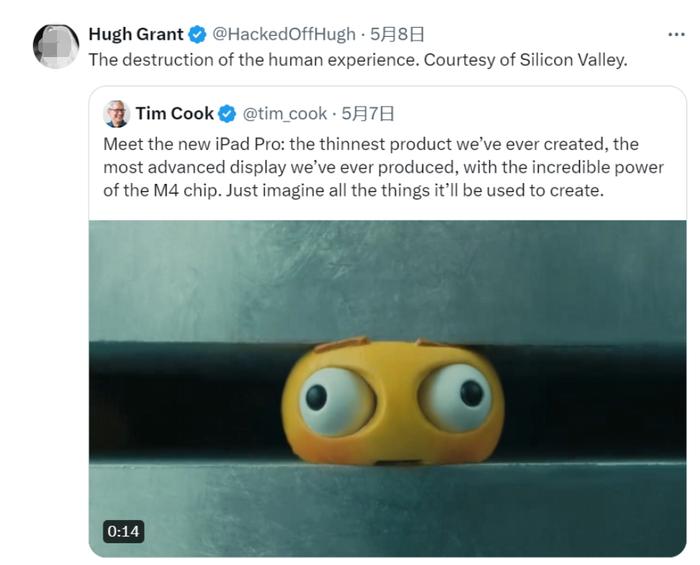Viewport: 700px width, 565px height.
Task: Visit the @tim_cook handle
Action: [x=284, y=113]
